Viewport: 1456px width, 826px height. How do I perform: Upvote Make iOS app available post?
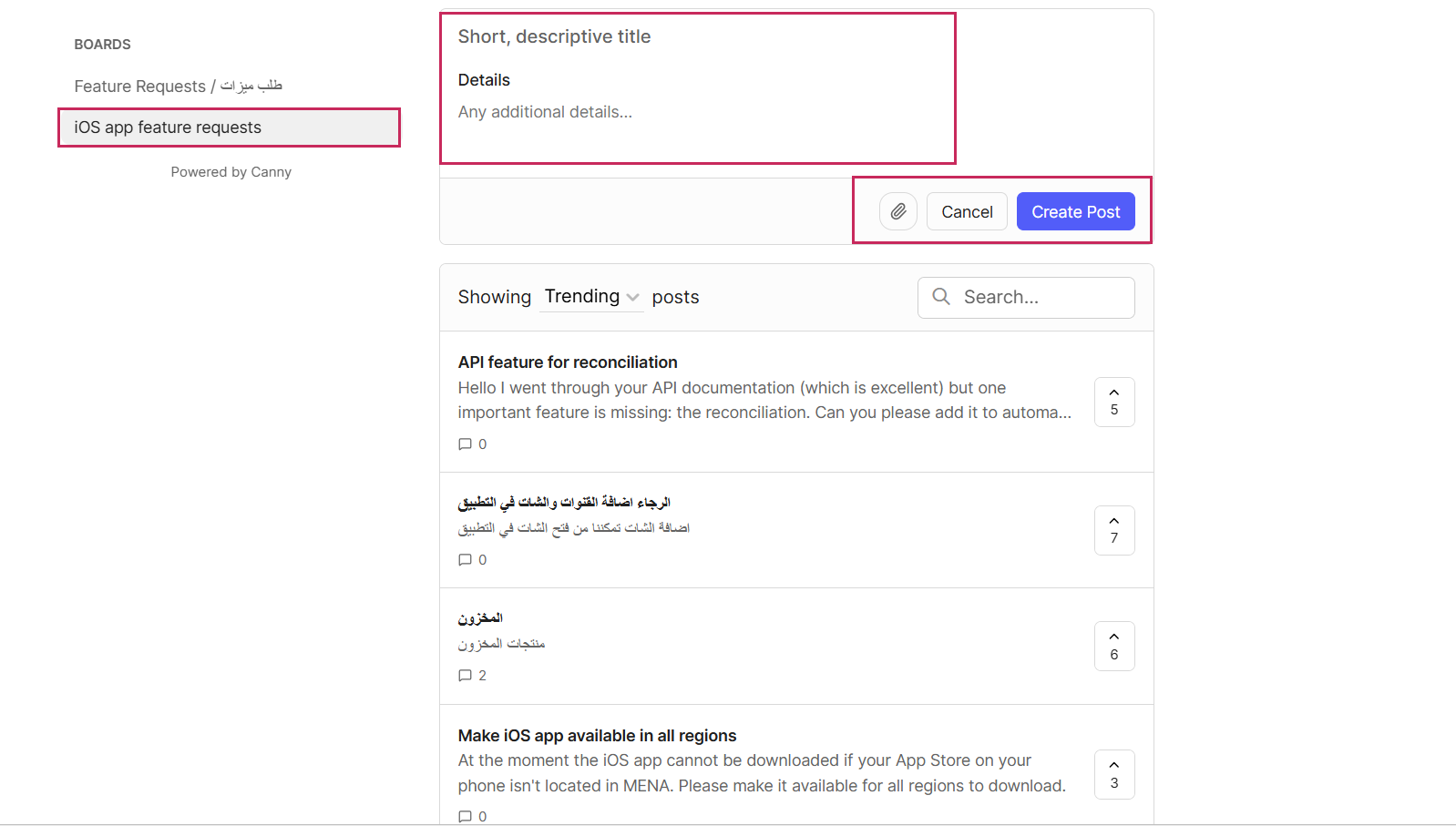pos(1113,774)
